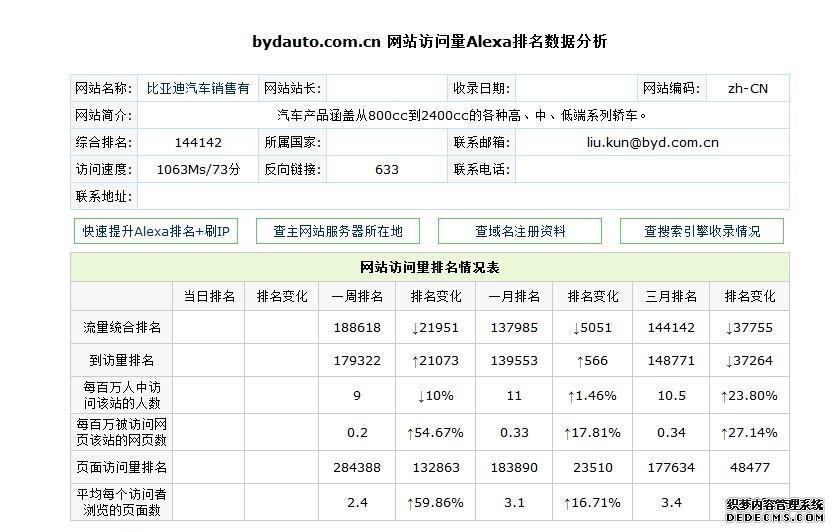Click weekly visit rank 179322
835x532 pixels.
pos(357,361)
